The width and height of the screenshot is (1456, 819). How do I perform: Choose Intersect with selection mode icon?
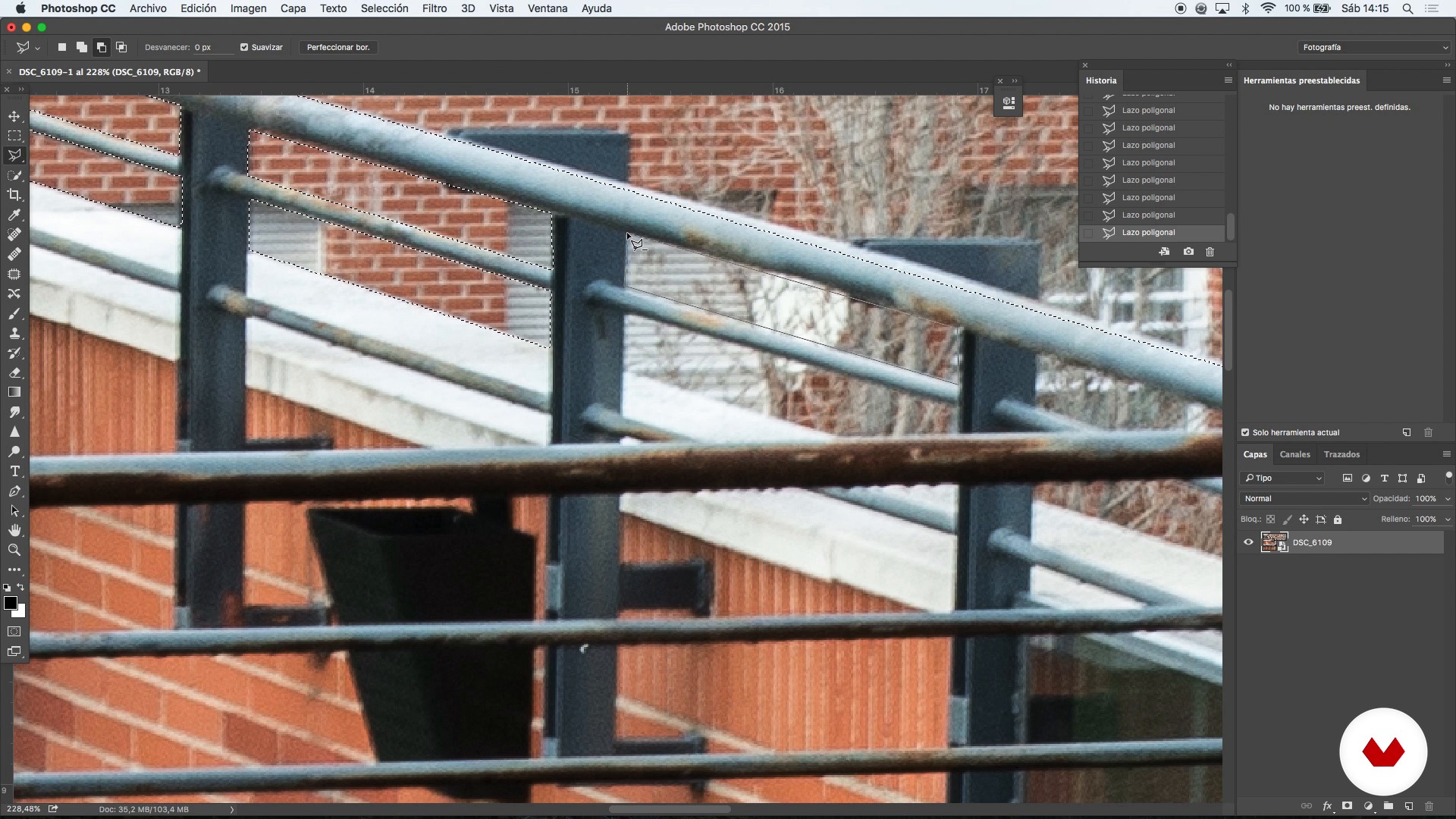(121, 47)
